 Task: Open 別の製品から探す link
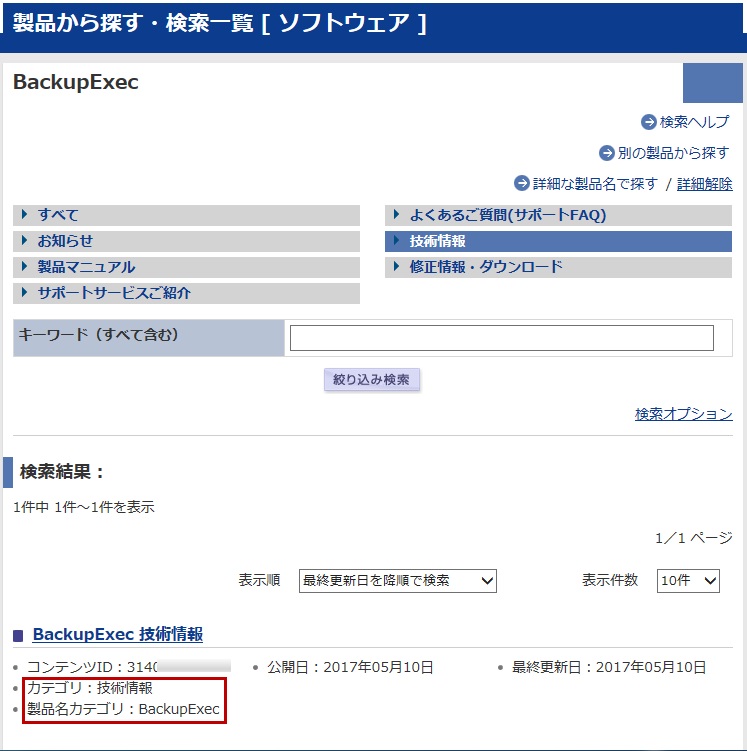pos(673,153)
